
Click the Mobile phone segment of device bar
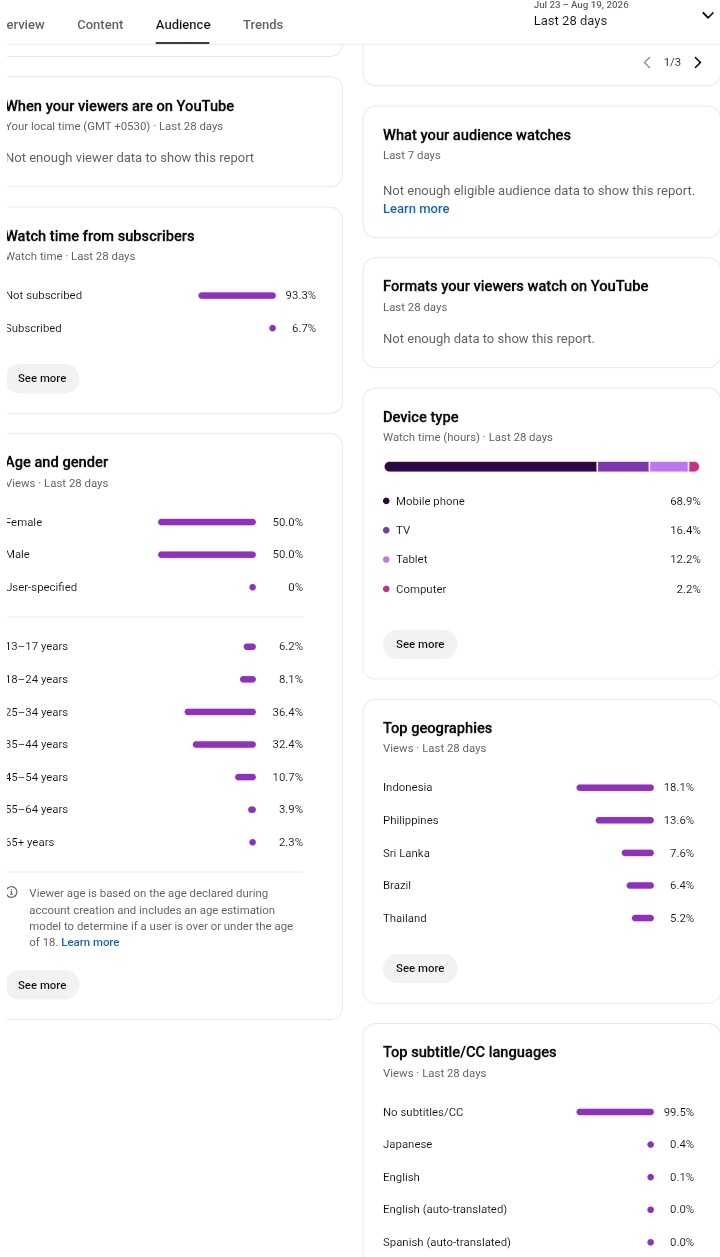490,467
